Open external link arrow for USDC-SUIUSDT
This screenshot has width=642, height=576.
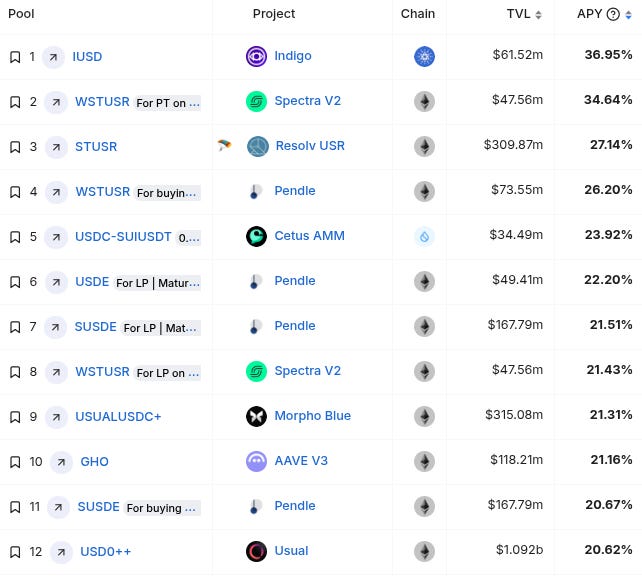pyautogui.click(x=56, y=237)
